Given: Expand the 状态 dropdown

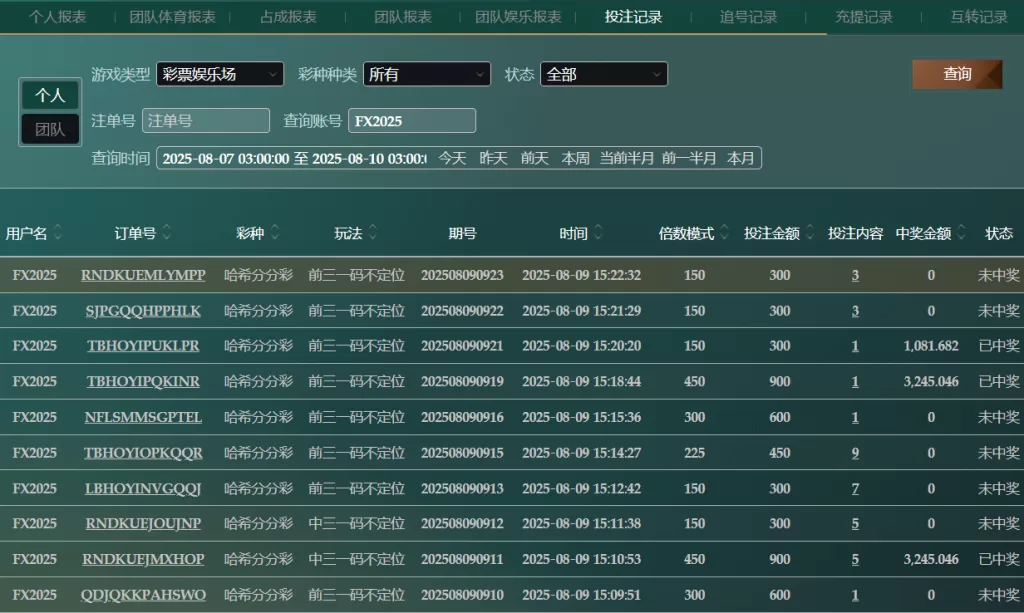Looking at the screenshot, I should point(603,74).
